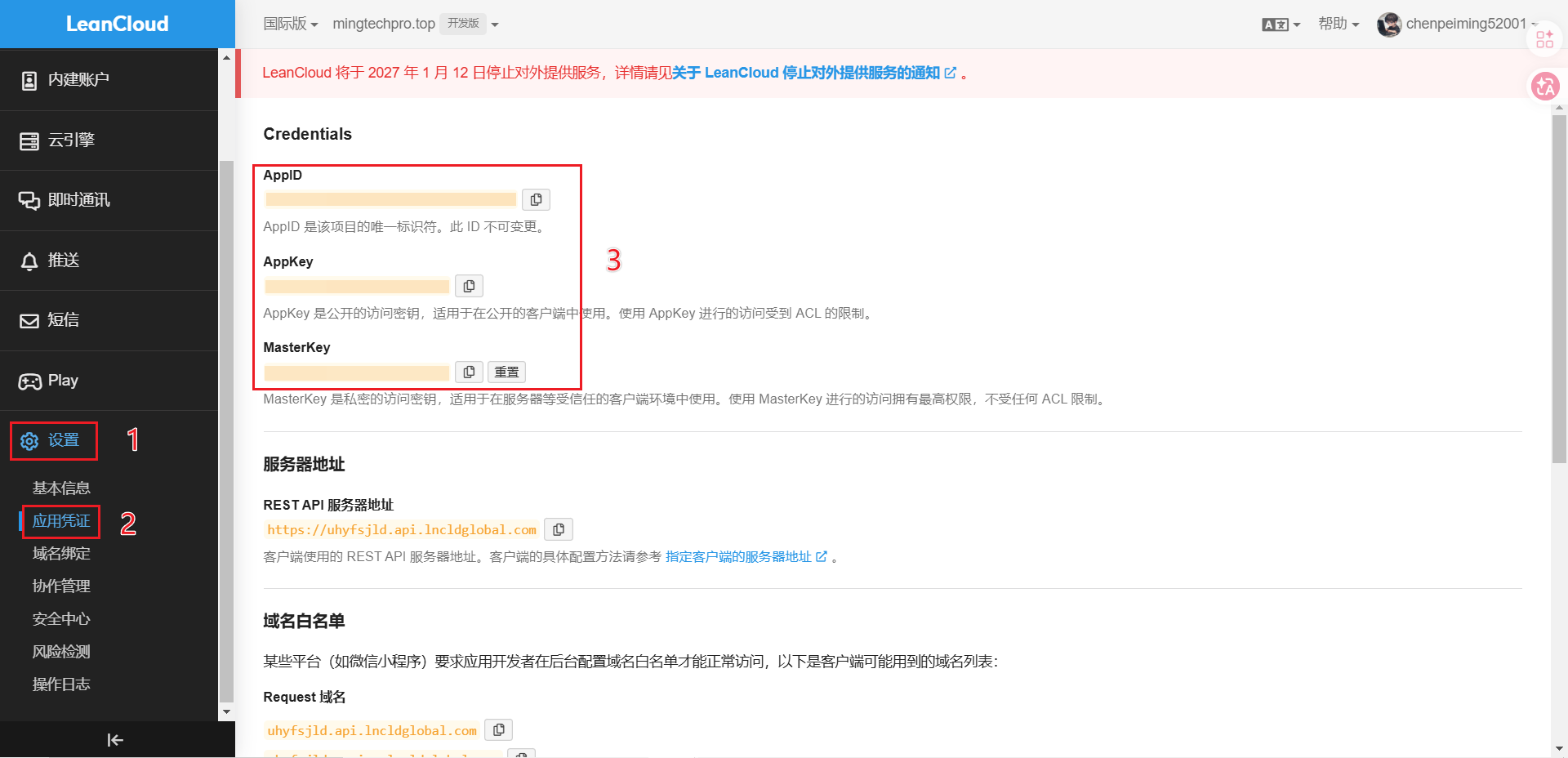1568x758 pixels.
Task: Open the LeanCloud service shutdown notice link
Action: click(x=813, y=73)
